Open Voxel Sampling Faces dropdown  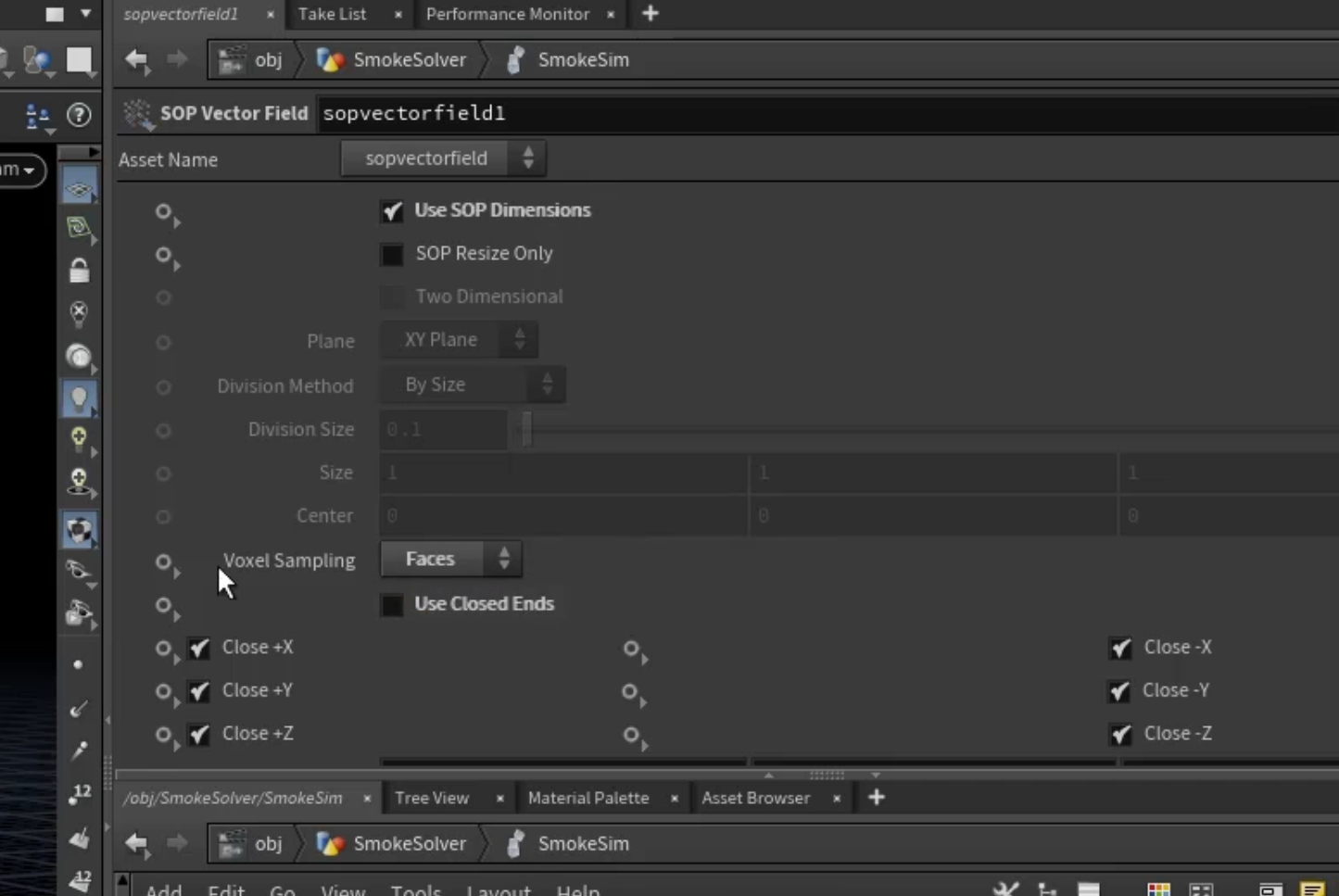(451, 559)
